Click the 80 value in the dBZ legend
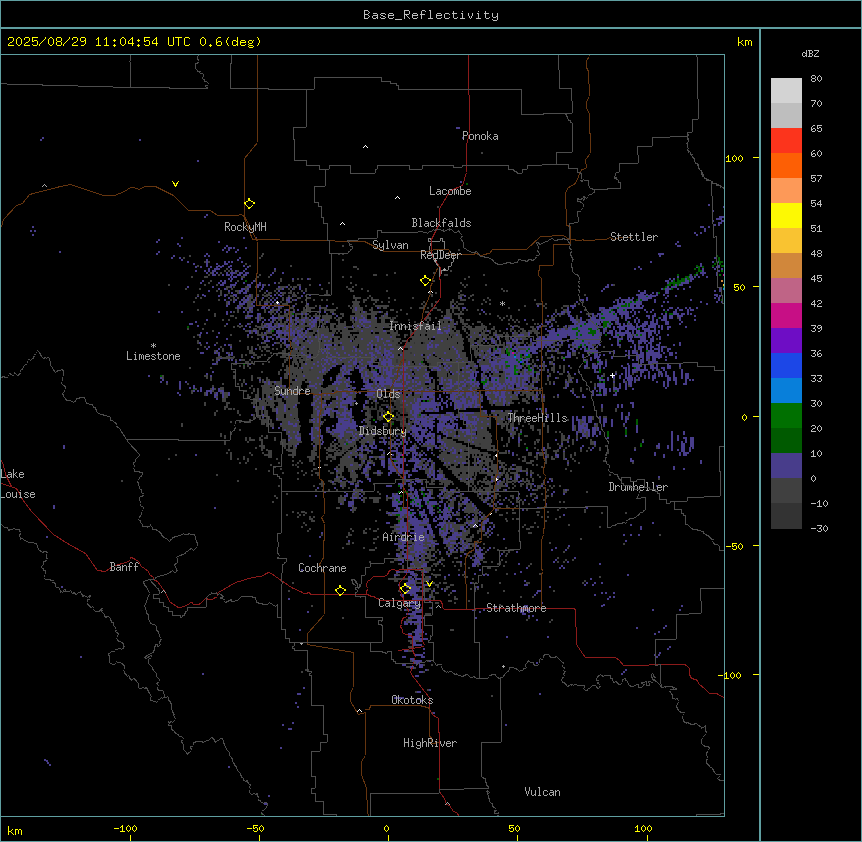862x842 pixels. [x=816, y=79]
